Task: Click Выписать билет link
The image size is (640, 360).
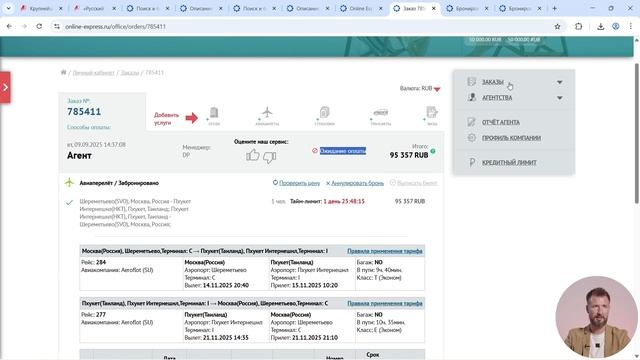Action: click(x=417, y=183)
